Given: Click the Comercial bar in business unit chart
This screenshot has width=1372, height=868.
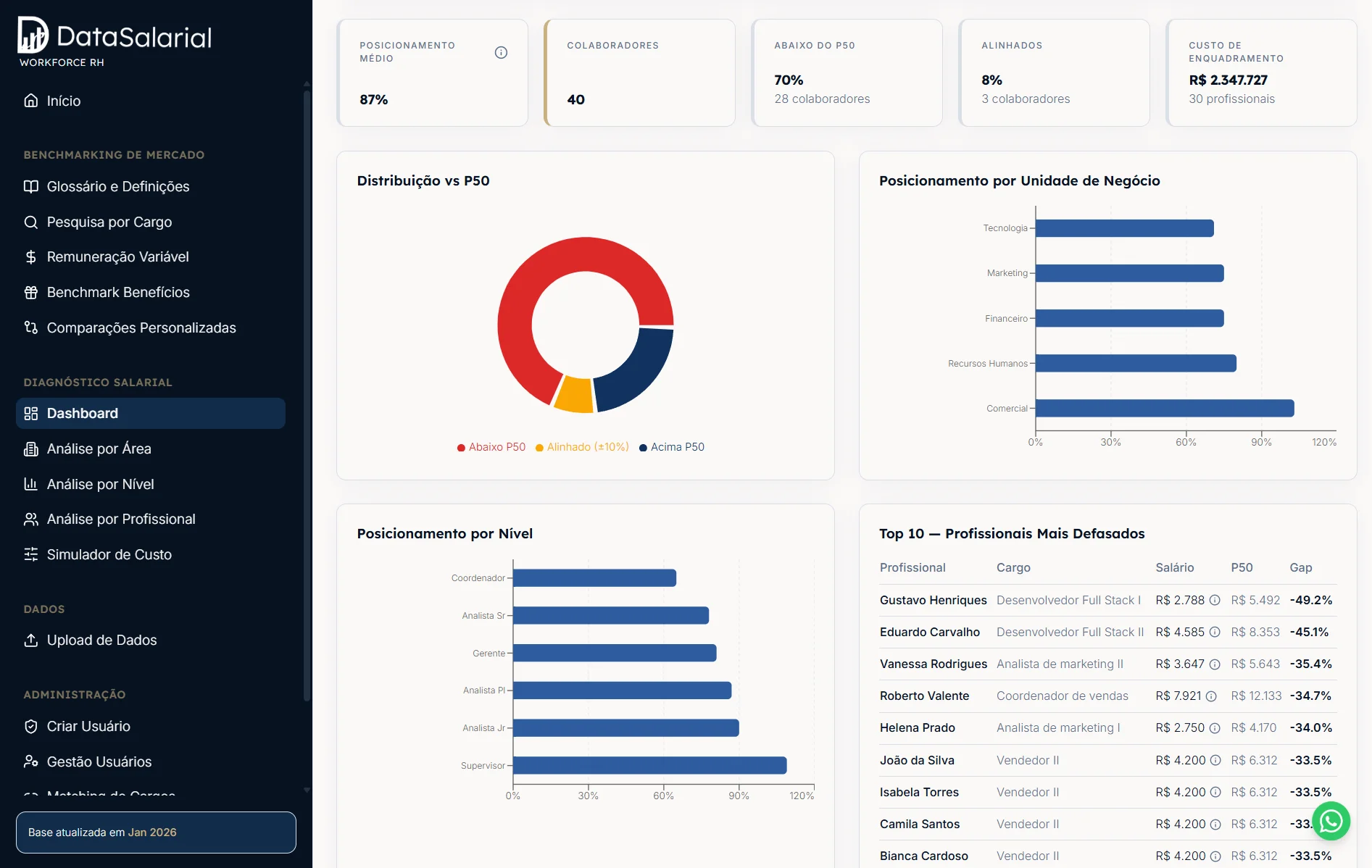Looking at the screenshot, I should 1165,409.
